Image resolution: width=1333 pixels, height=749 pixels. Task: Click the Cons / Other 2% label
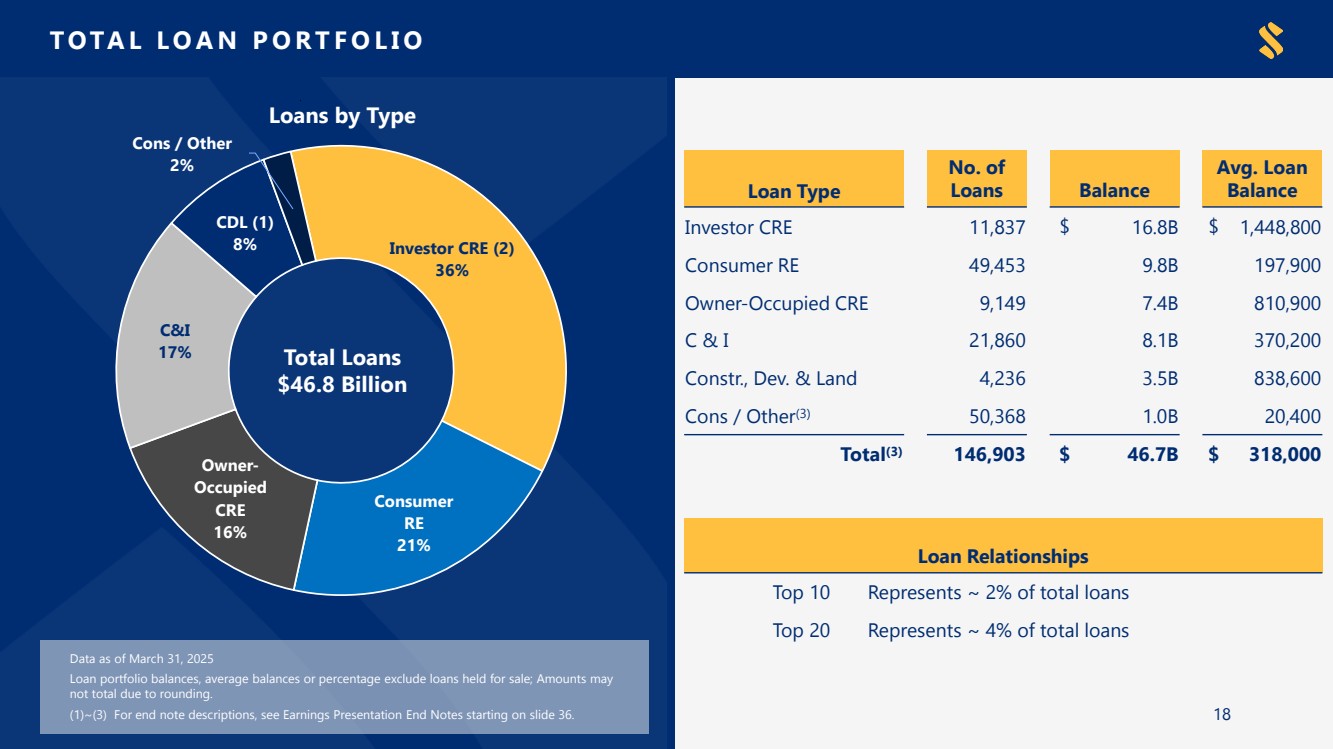(182, 154)
